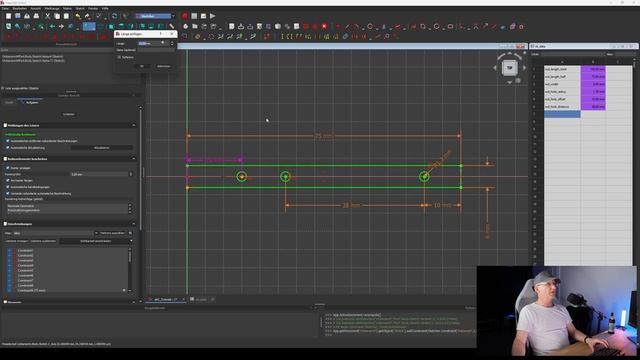The image size is (640, 360).
Task: Click Abbrechen in the length dialog
Action: click(164, 66)
